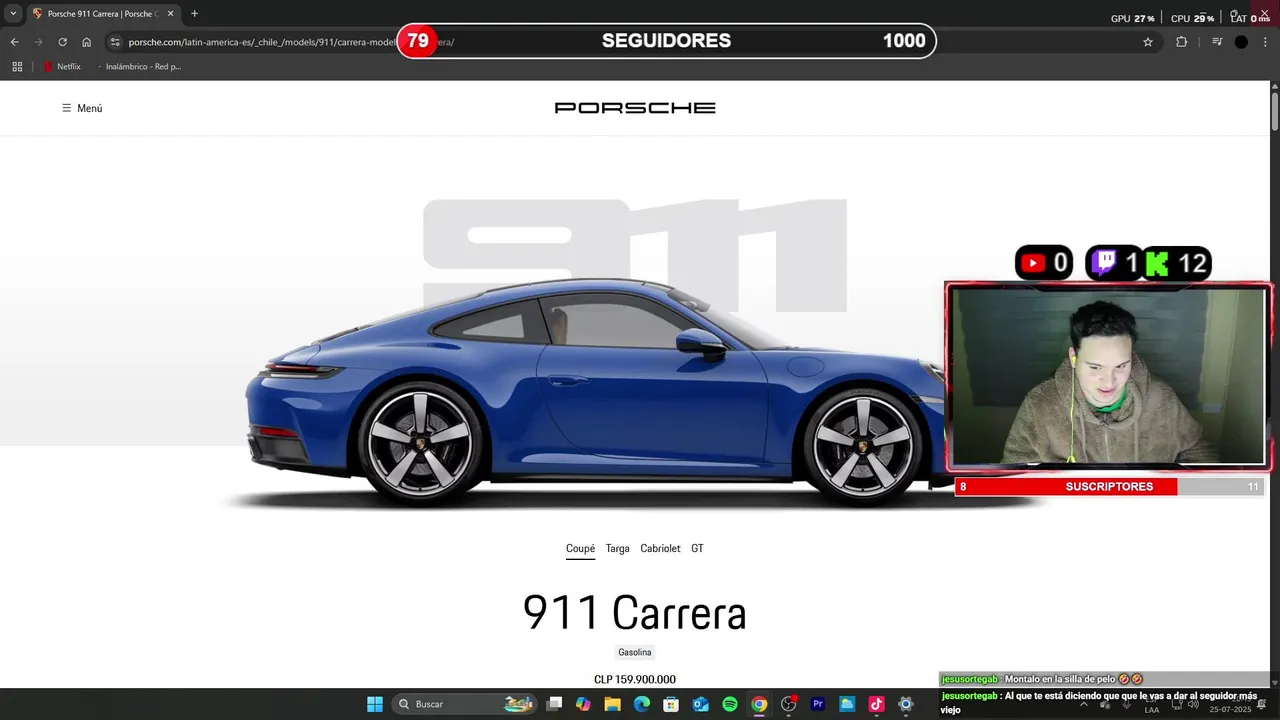Click the Gasolina fuel tag
Viewport: 1280px width, 720px height.
click(x=635, y=652)
